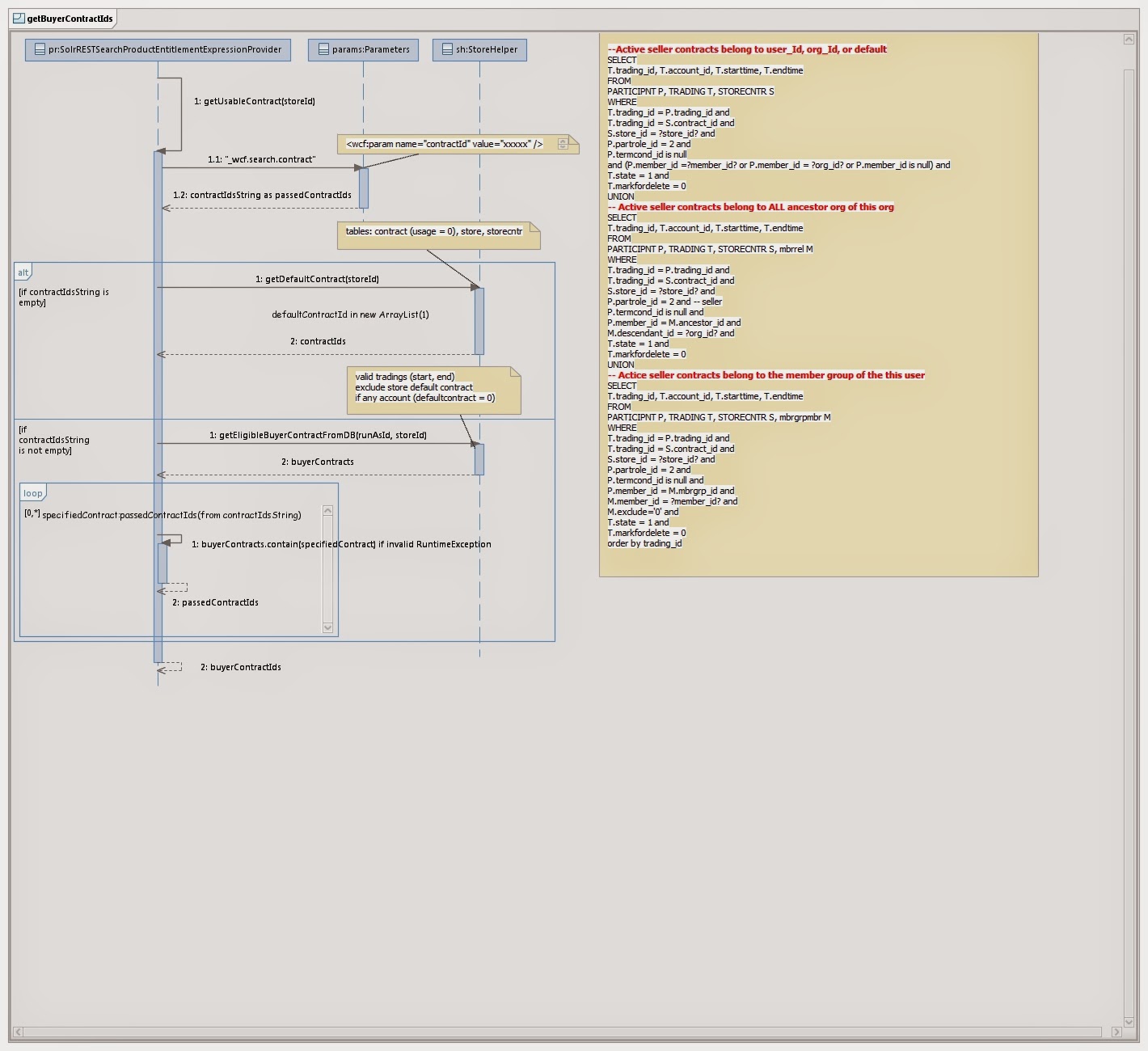This screenshot has width=1148, height=1051.
Task: Switch to the getBuyerContractIds tab
Action: pos(65,16)
